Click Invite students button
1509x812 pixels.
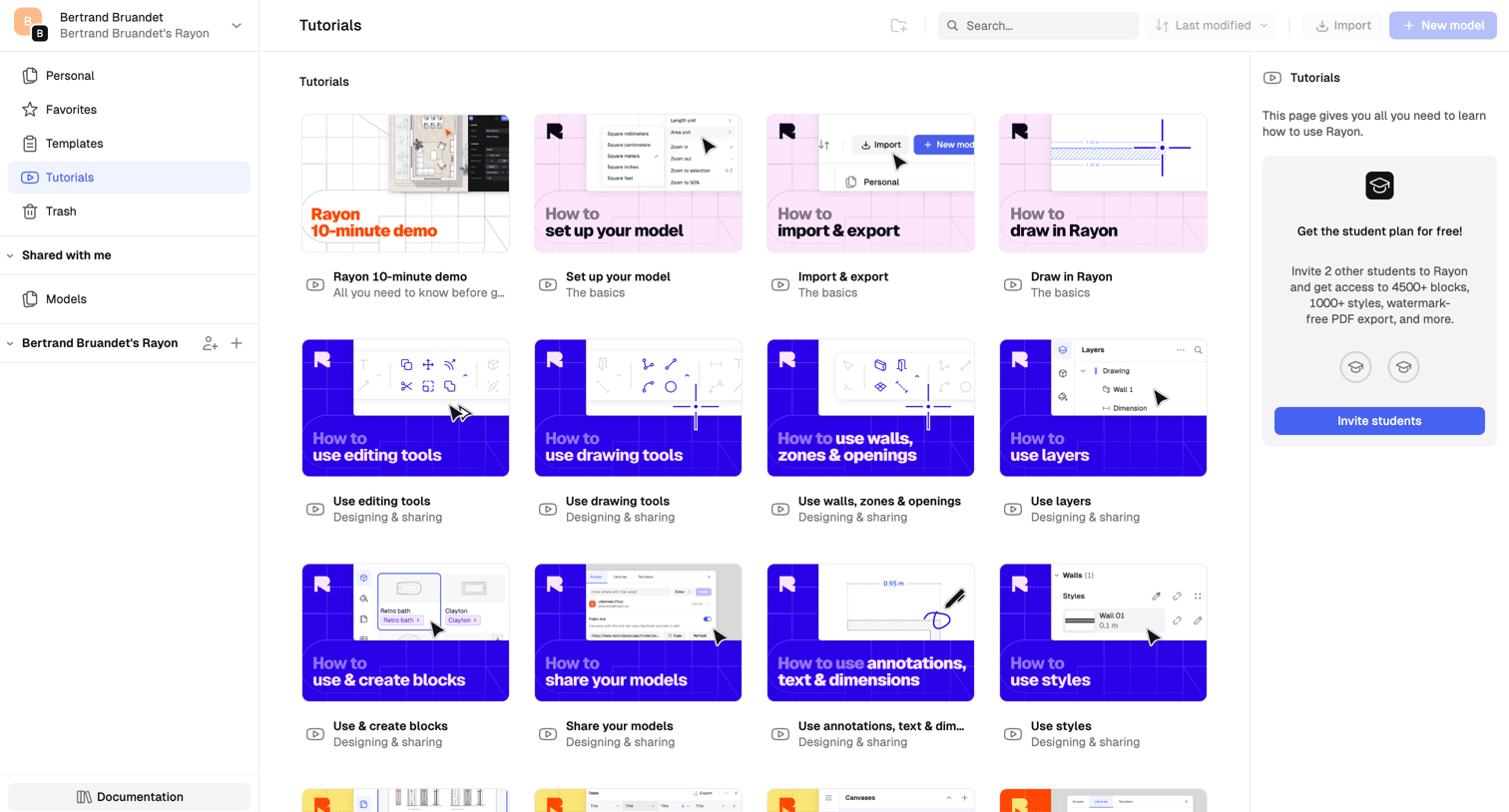click(1379, 421)
